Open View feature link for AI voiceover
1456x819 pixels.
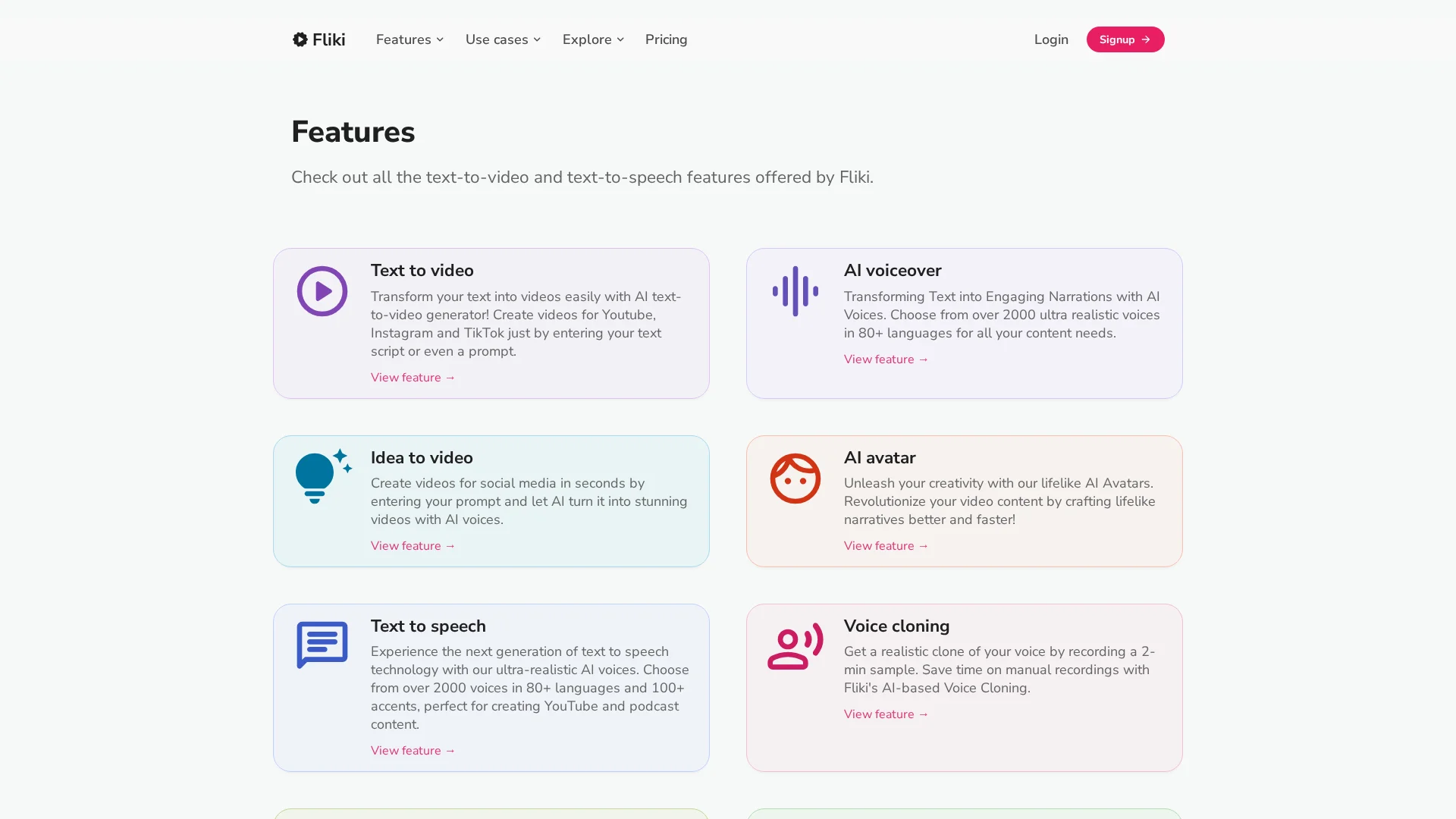886,359
